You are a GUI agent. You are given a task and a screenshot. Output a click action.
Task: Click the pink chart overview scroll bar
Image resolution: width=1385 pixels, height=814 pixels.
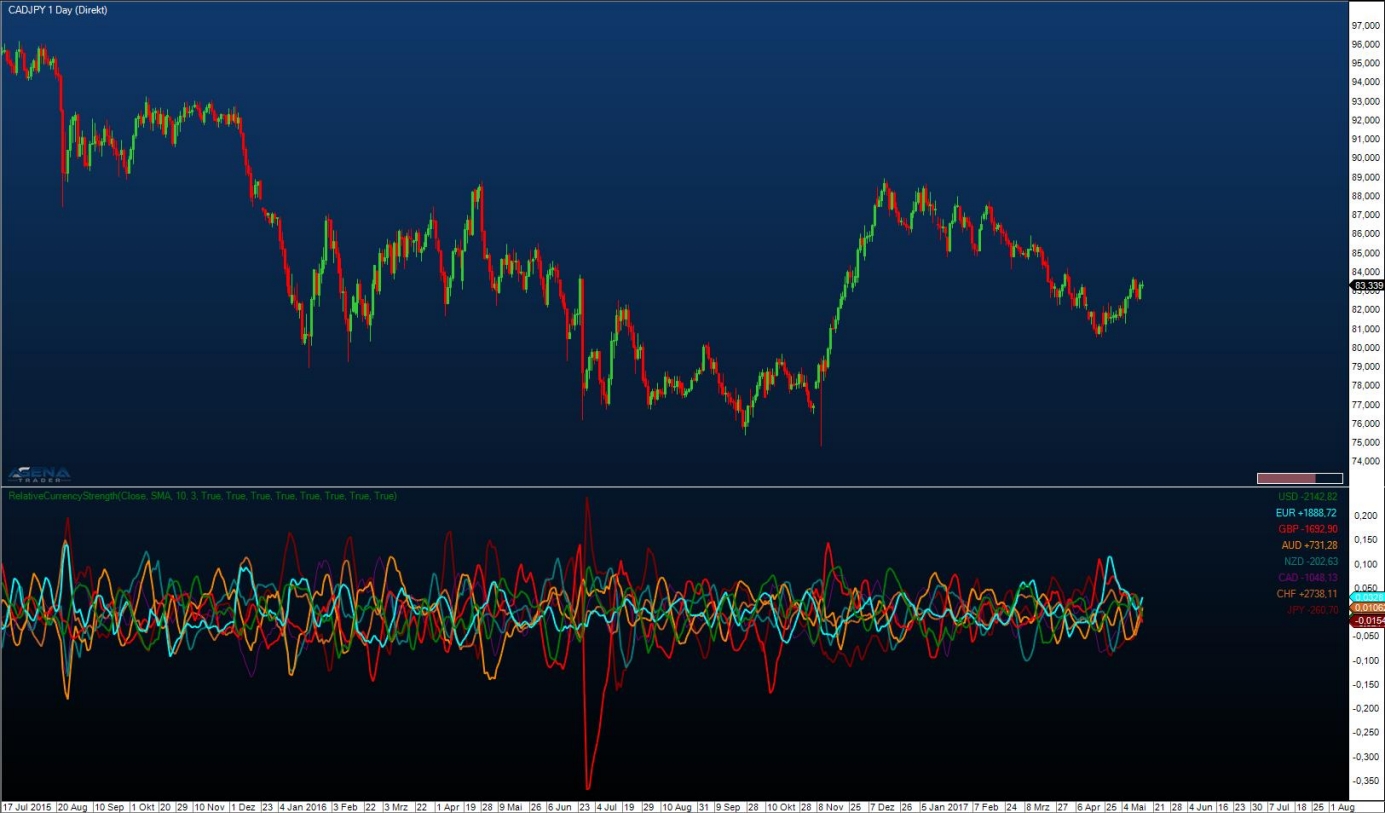pos(1286,478)
